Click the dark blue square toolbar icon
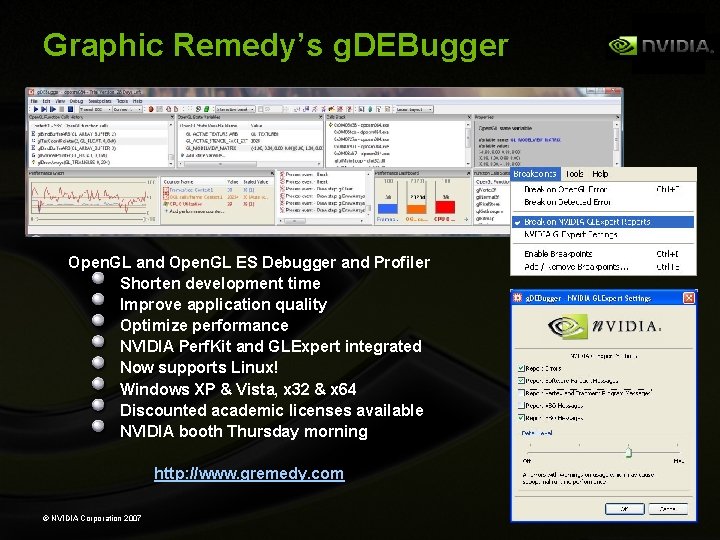Screen dimensions: 720x540 70,109
